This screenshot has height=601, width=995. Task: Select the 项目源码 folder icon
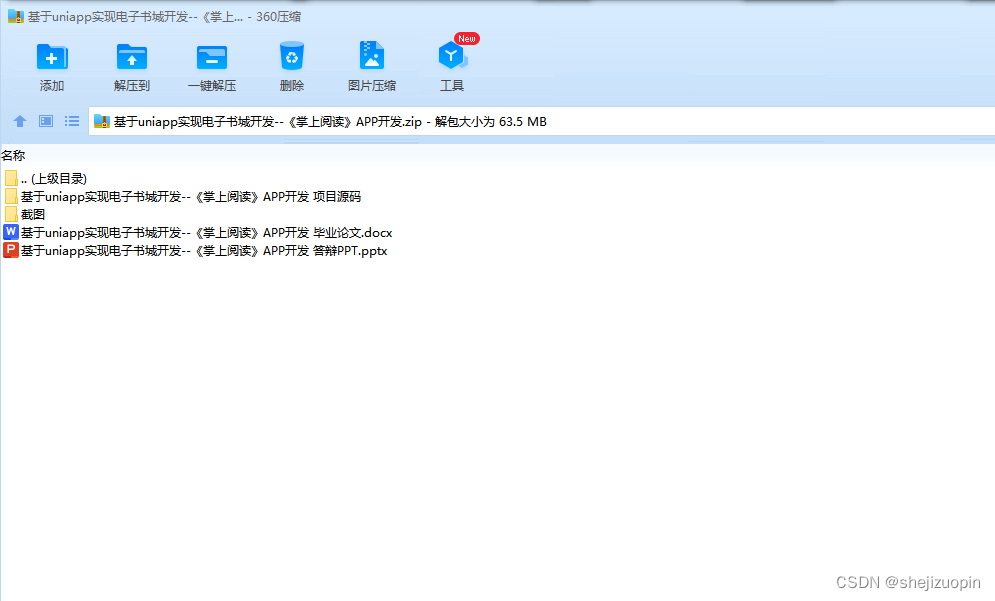pyautogui.click(x=11, y=197)
